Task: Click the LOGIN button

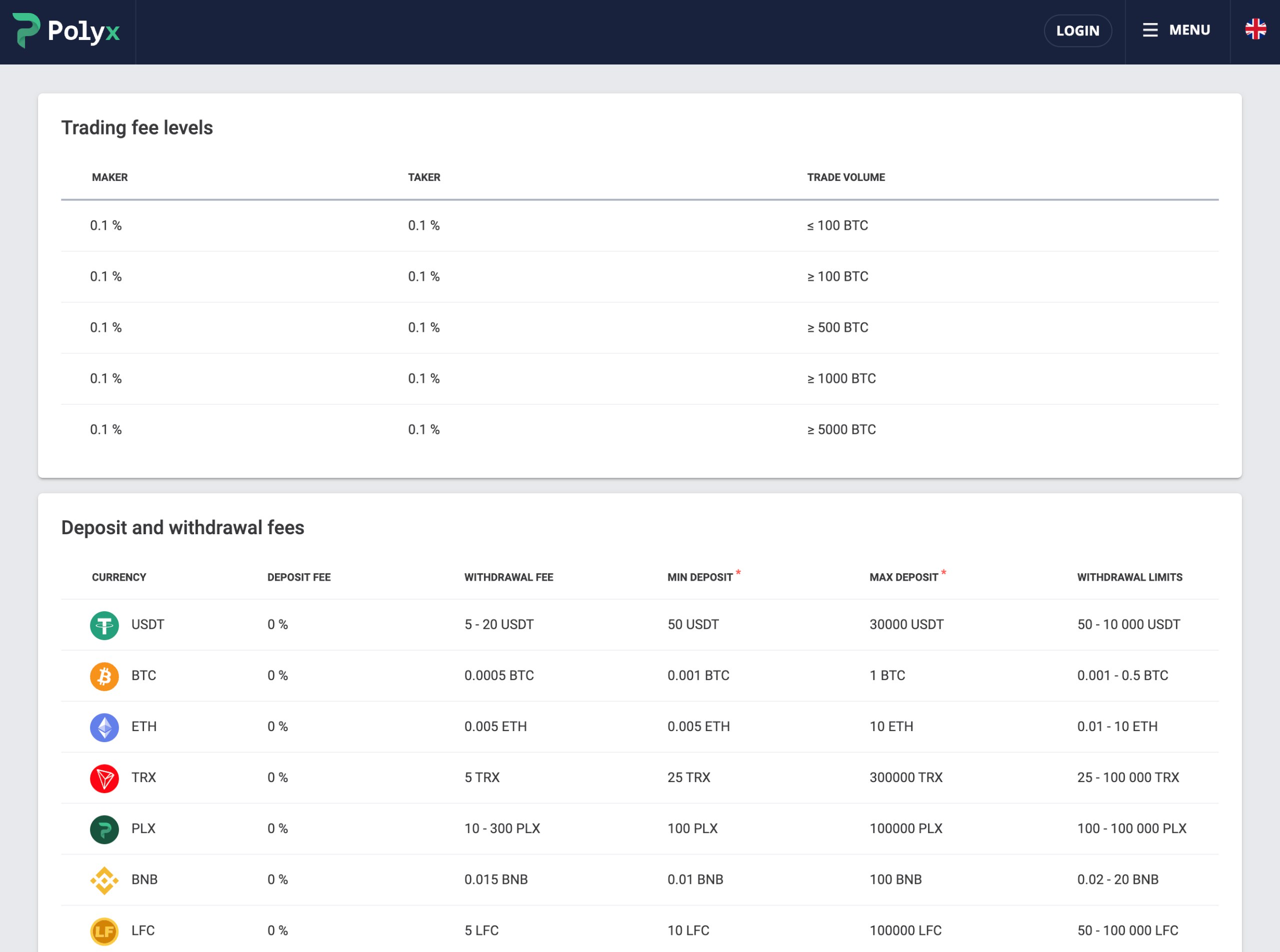Action: [1077, 30]
